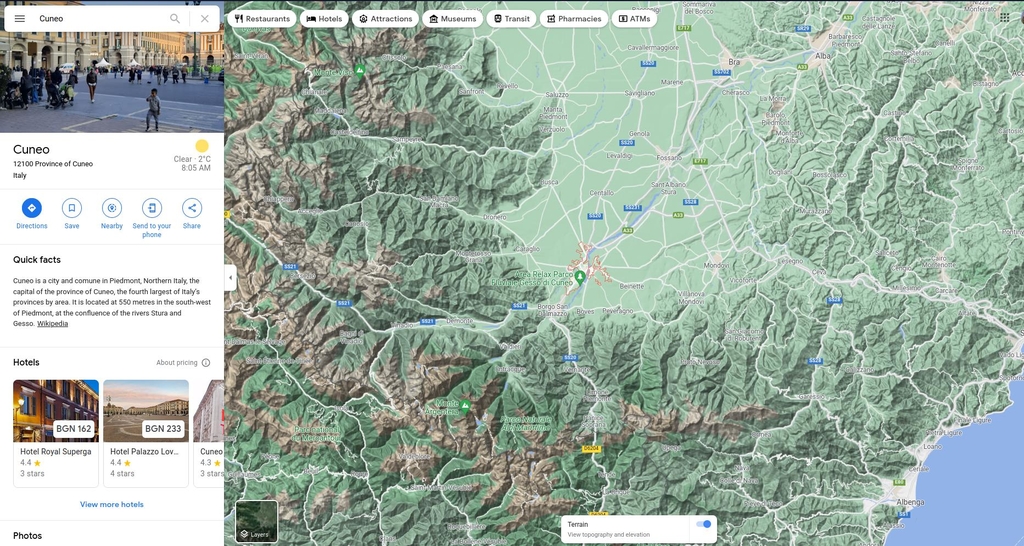Screen dimensions: 1024x546
Task: Click the Share icon
Action: [x=192, y=208]
